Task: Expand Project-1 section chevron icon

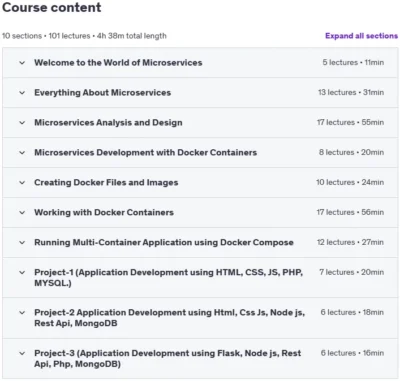Action: tap(22, 273)
